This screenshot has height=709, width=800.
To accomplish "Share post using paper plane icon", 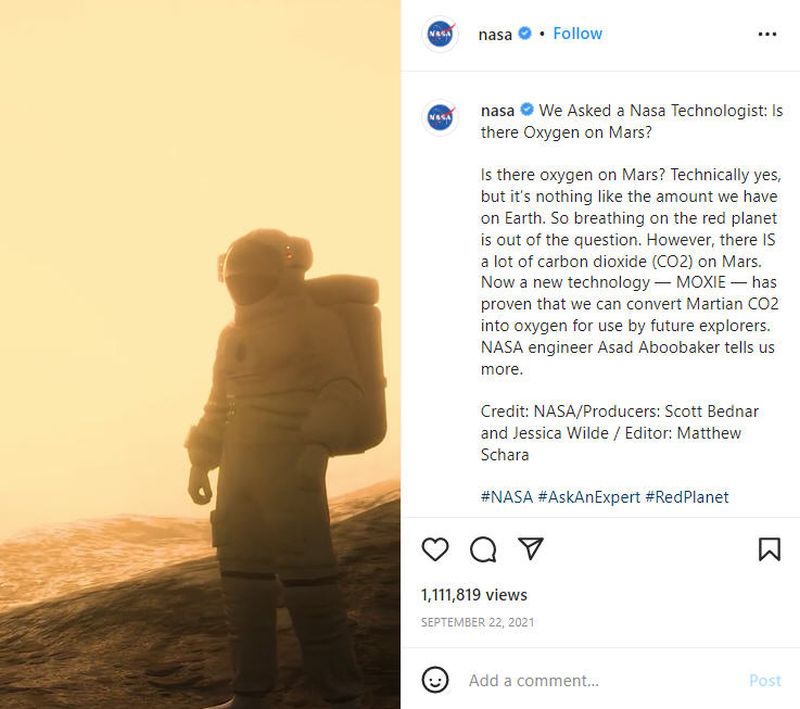I will click(x=531, y=548).
